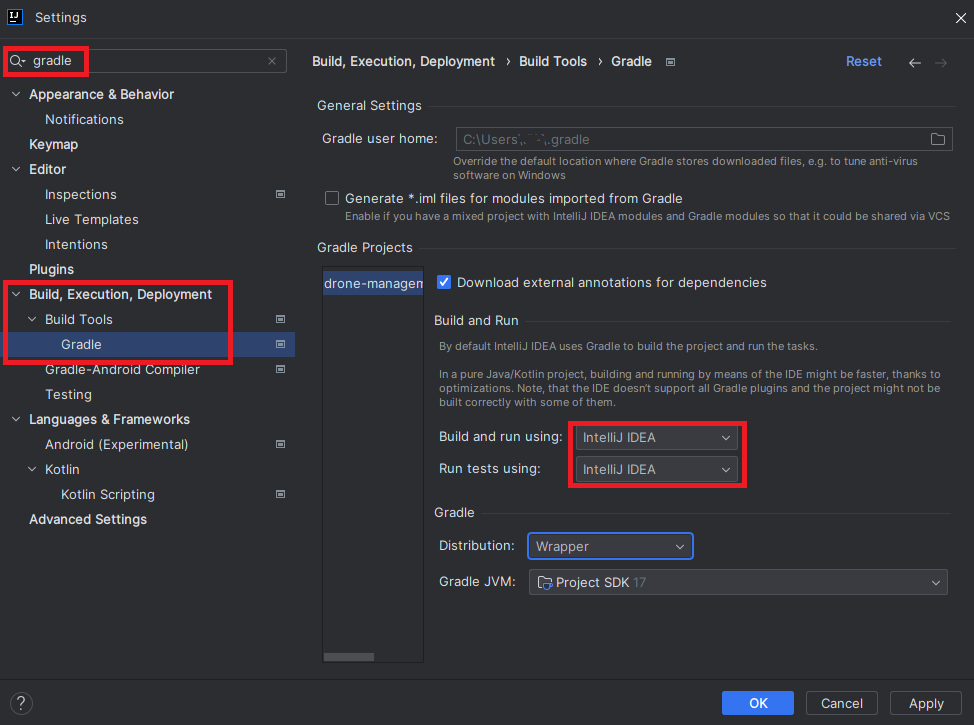Screen dimensions: 974x725
Task: Click the project icon beside Gradle-Android Compiler
Action: 280,369
